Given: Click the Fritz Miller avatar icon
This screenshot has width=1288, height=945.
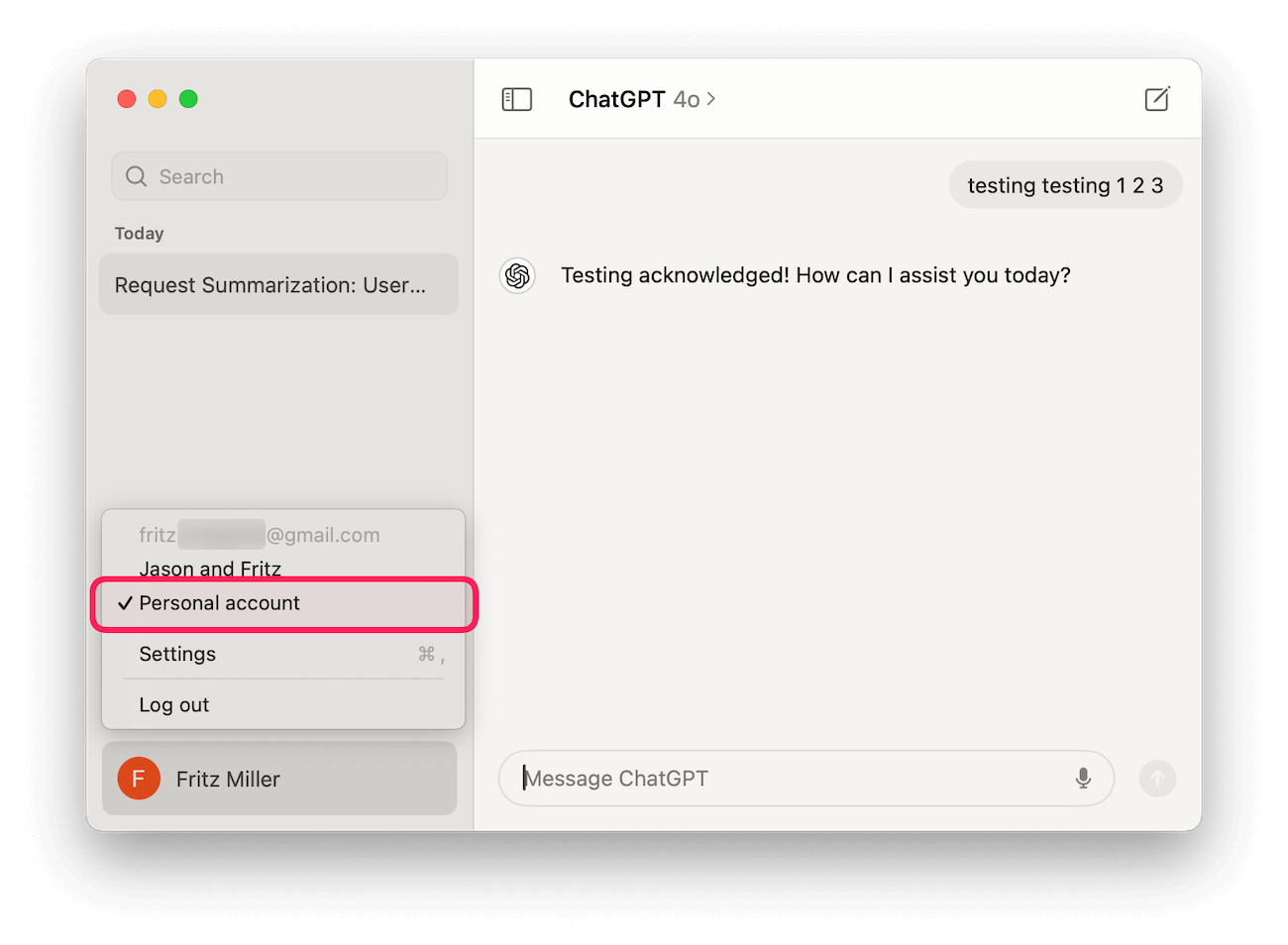Looking at the screenshot, I should coord(139,779).
